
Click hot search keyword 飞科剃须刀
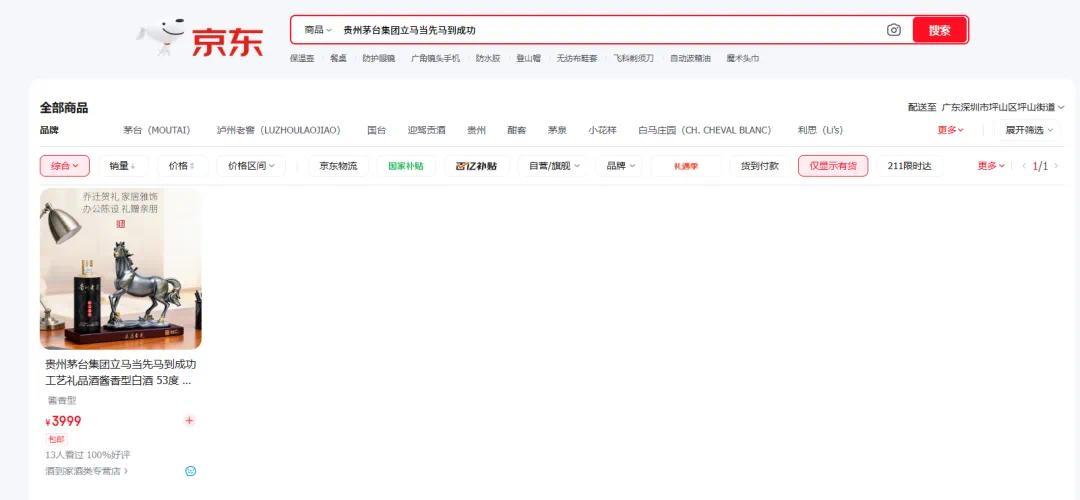click(634, 59)
